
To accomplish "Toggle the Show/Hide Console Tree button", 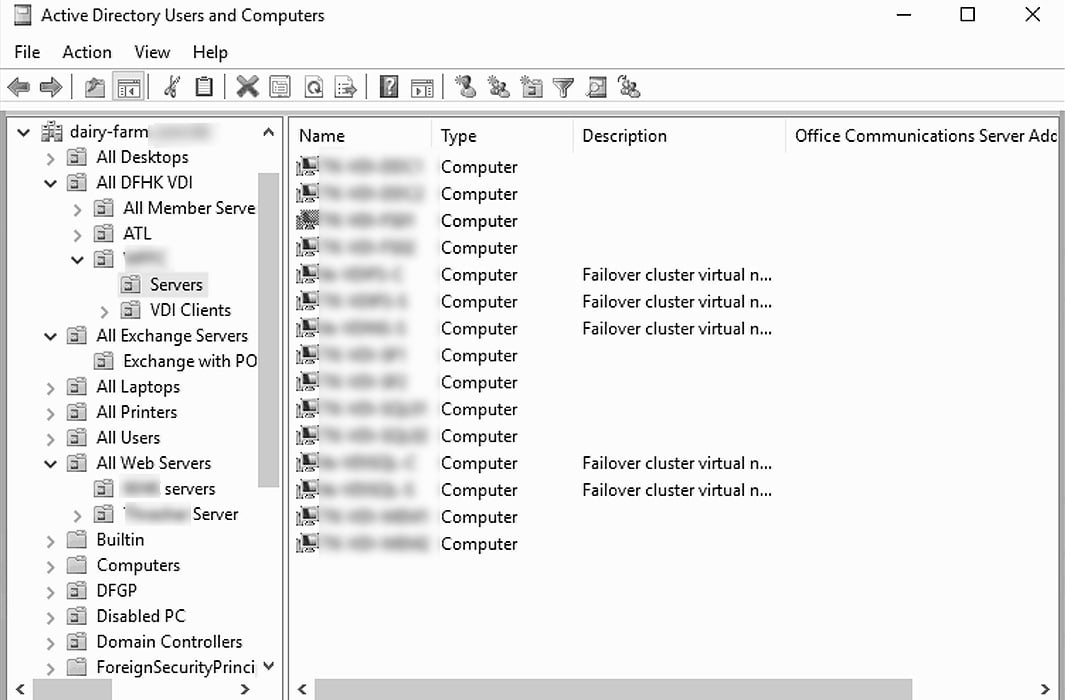I will tap(128, 87).
